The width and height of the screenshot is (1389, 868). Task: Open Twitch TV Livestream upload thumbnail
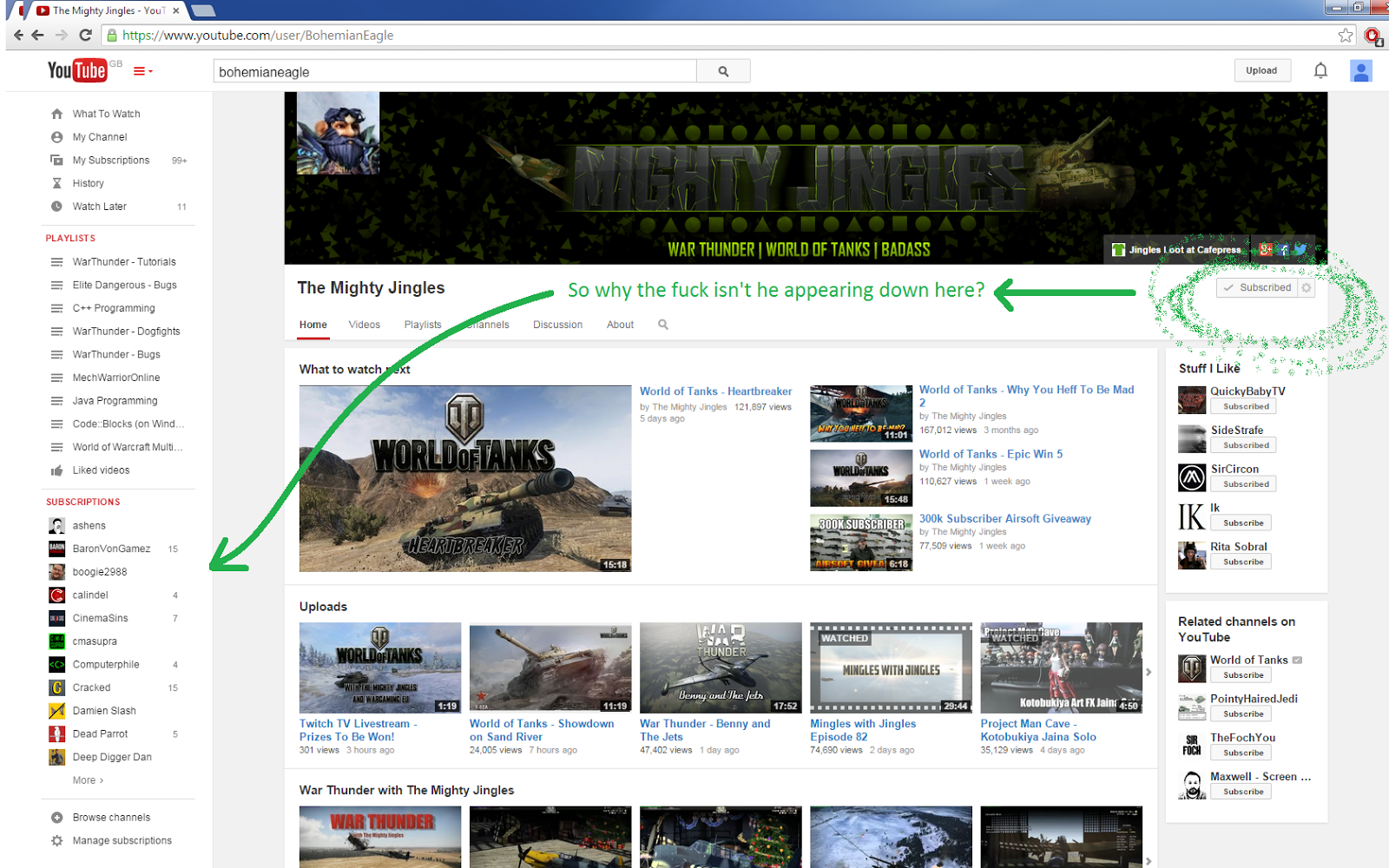click(x=380, y=667)
